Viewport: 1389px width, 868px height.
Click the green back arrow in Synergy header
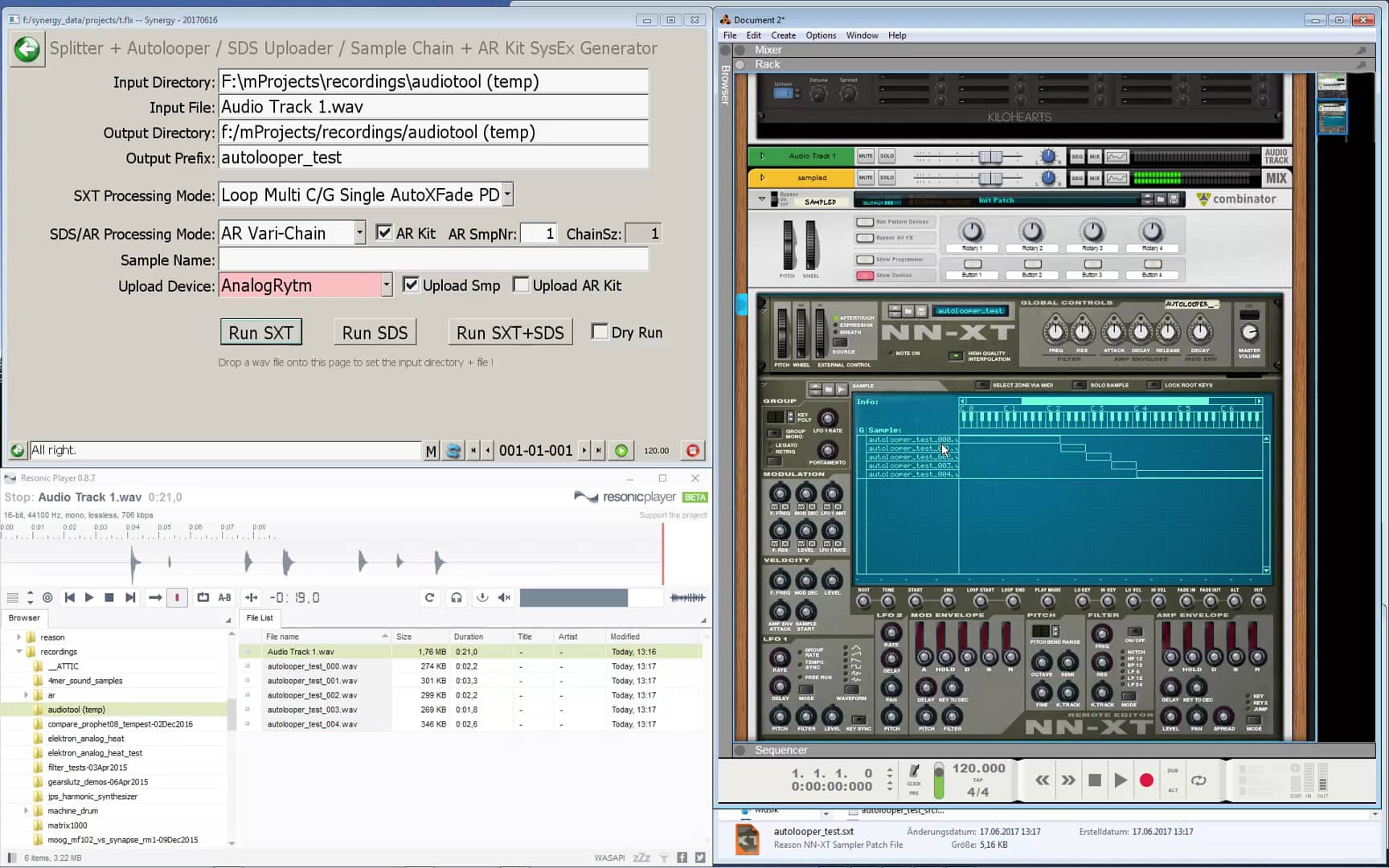(x=27, y=49)
